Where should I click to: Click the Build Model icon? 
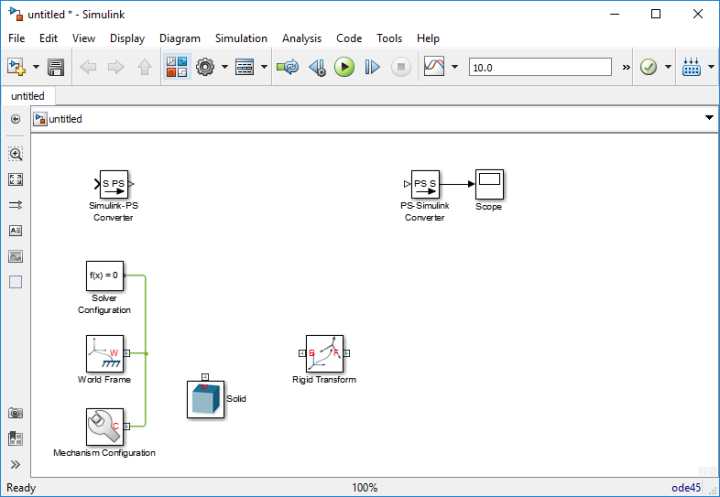691,67
